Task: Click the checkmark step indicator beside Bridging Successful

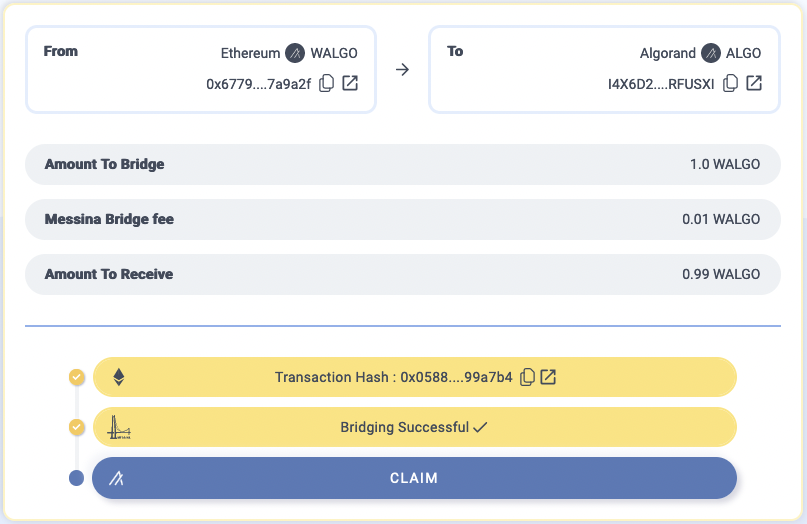Action: point(77,427)
